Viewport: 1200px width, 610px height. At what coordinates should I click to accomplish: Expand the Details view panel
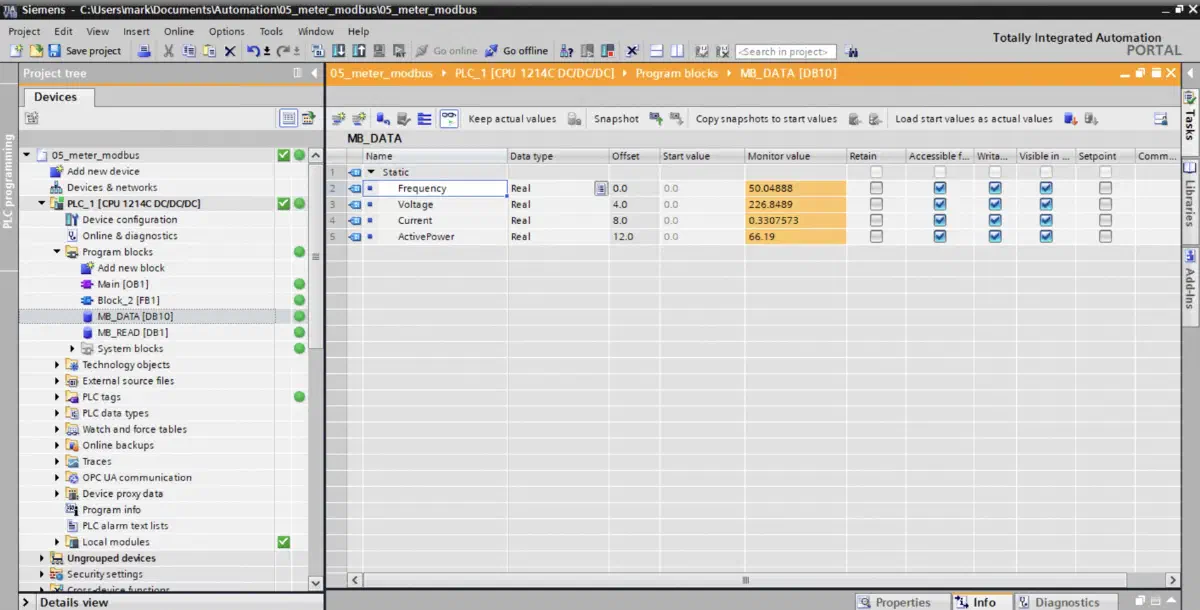[x=28, y=603]
